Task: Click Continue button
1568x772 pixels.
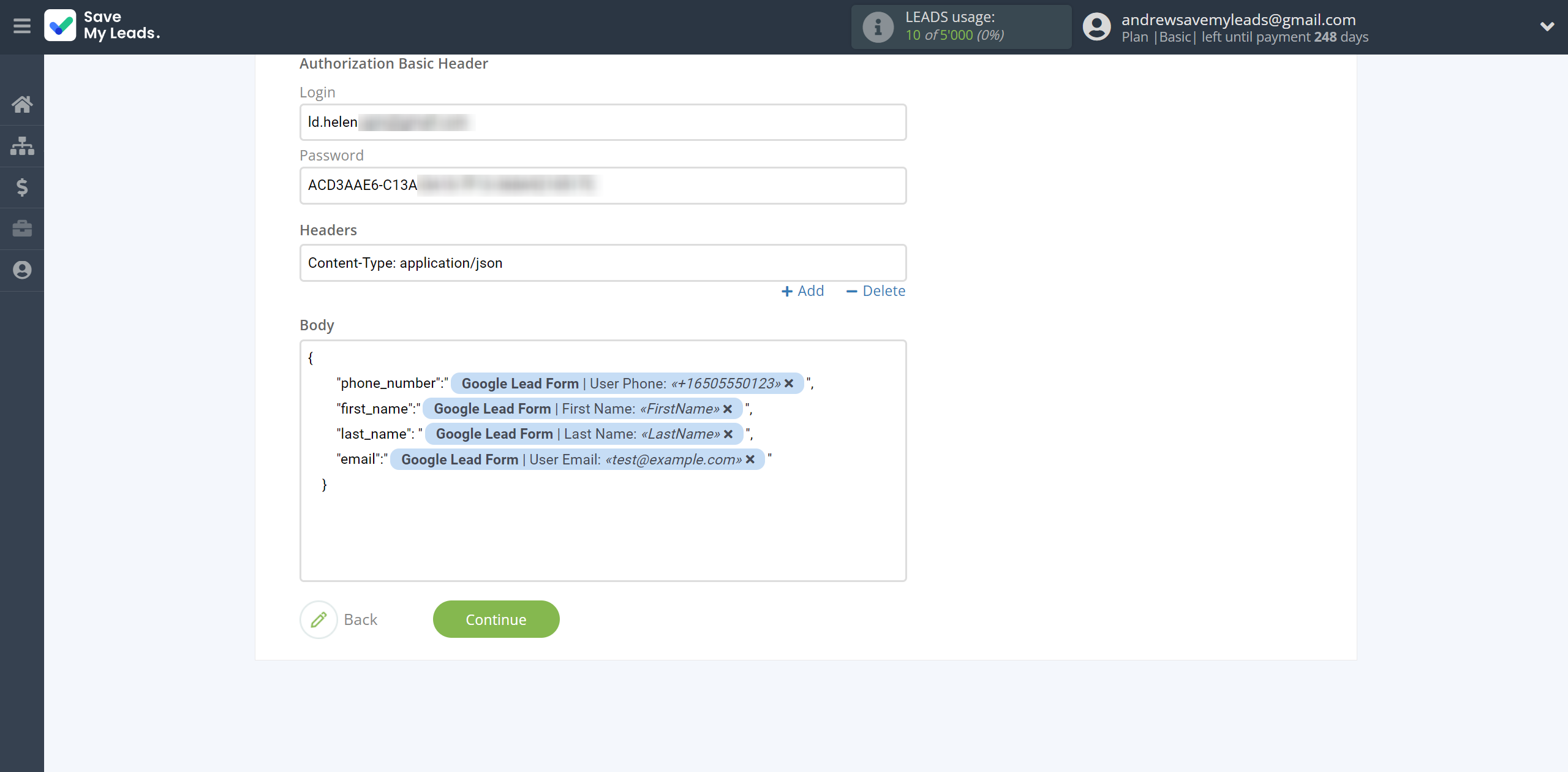Action: tap(496, 619)
